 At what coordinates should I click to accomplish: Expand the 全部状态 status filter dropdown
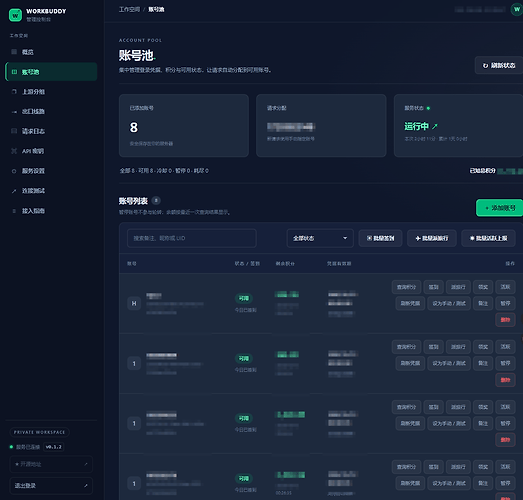[x=320, y=238]
